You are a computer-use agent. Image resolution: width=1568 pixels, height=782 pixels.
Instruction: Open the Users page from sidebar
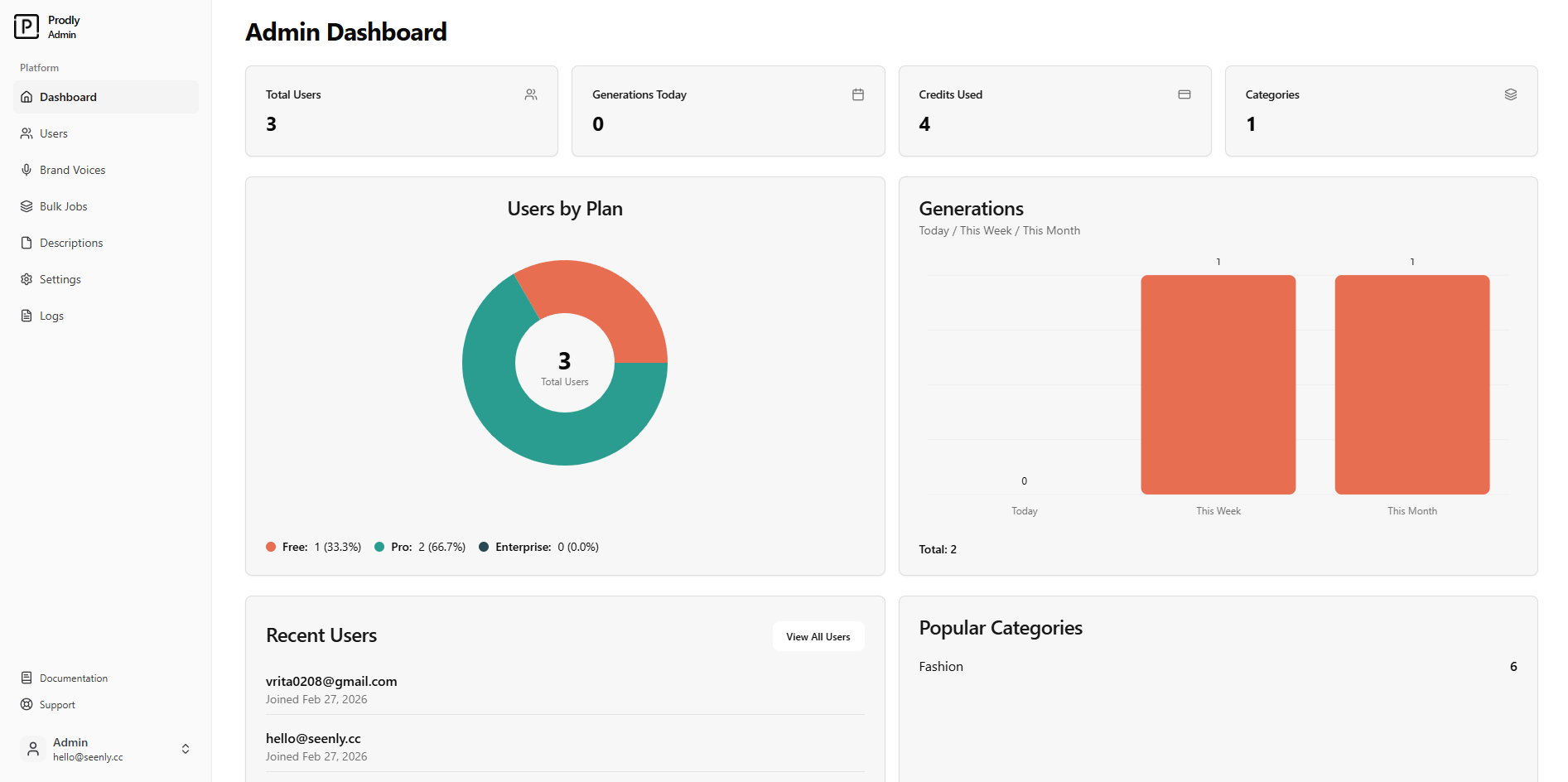coord(54,133)
